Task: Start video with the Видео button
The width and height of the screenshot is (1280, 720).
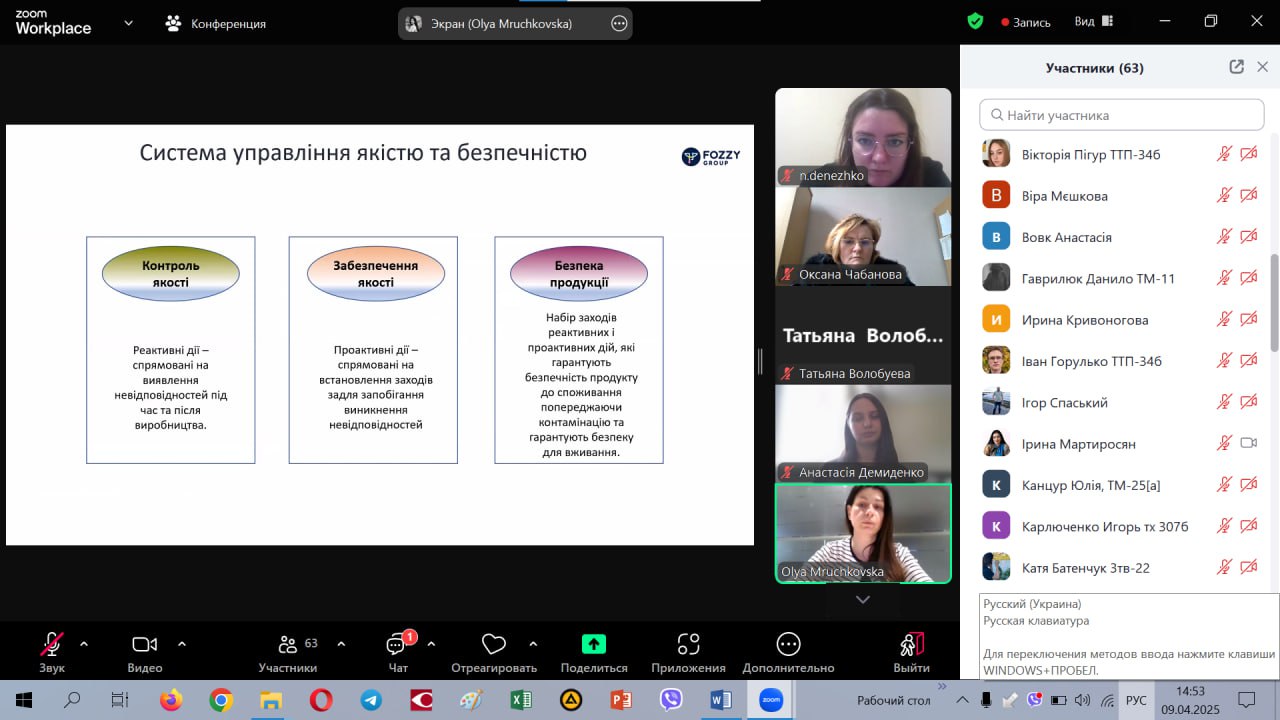Action: click(x=145, y=652)
